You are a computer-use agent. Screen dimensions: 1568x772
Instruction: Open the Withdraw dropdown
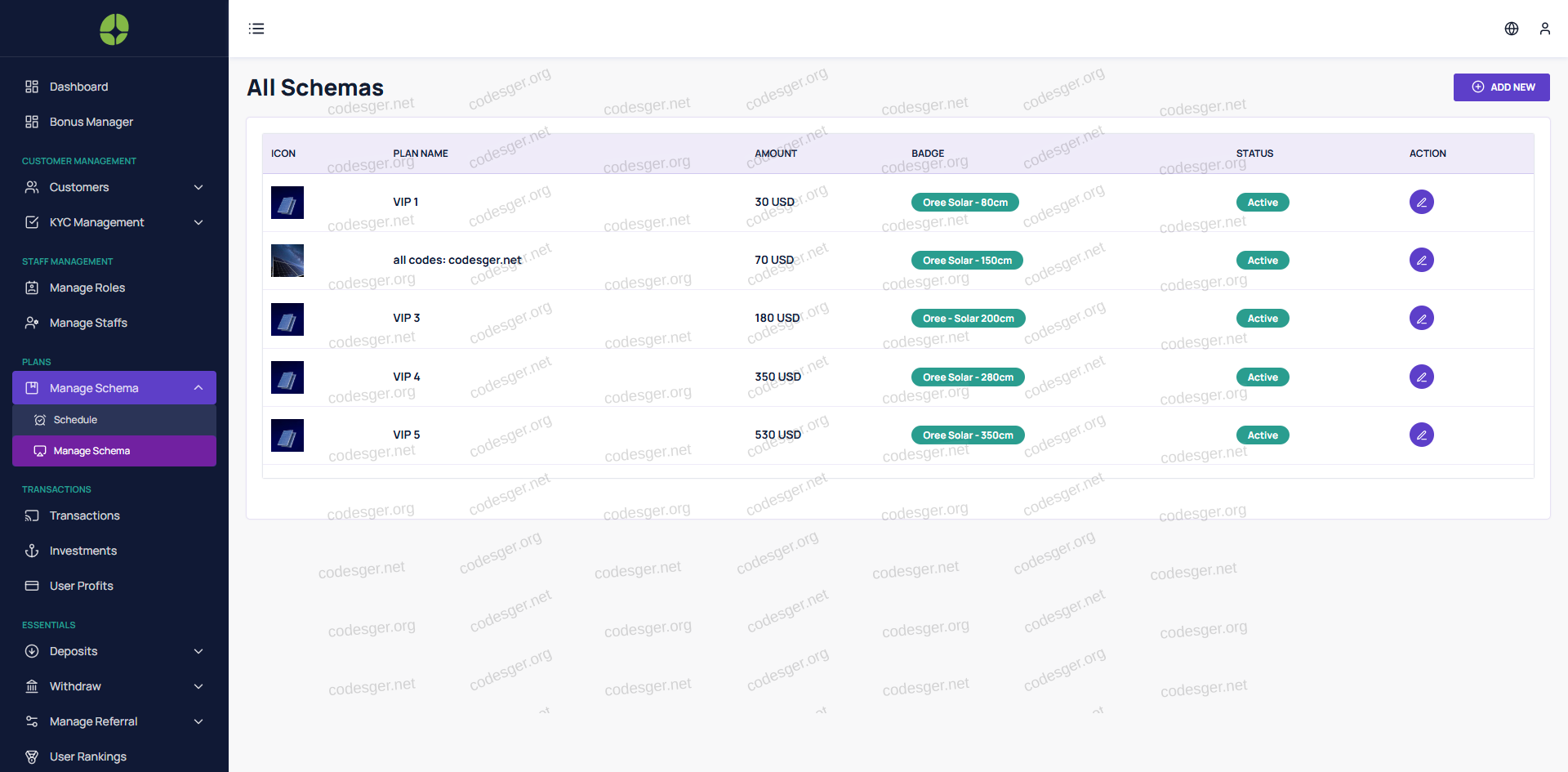coord(114,686)
